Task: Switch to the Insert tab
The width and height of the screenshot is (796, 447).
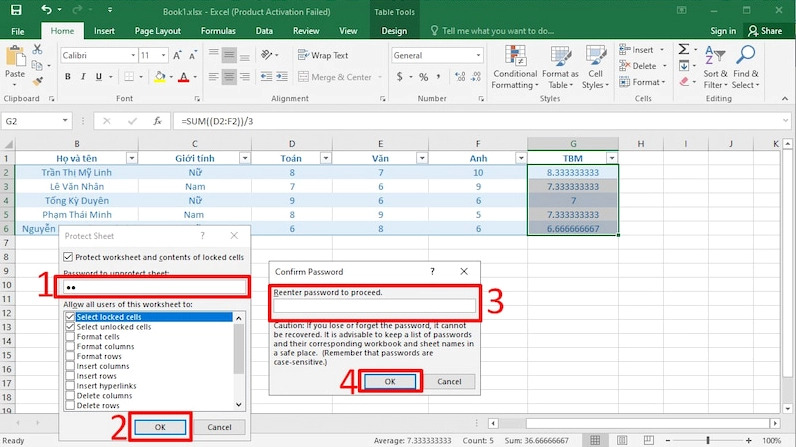Action: point(104,31)
